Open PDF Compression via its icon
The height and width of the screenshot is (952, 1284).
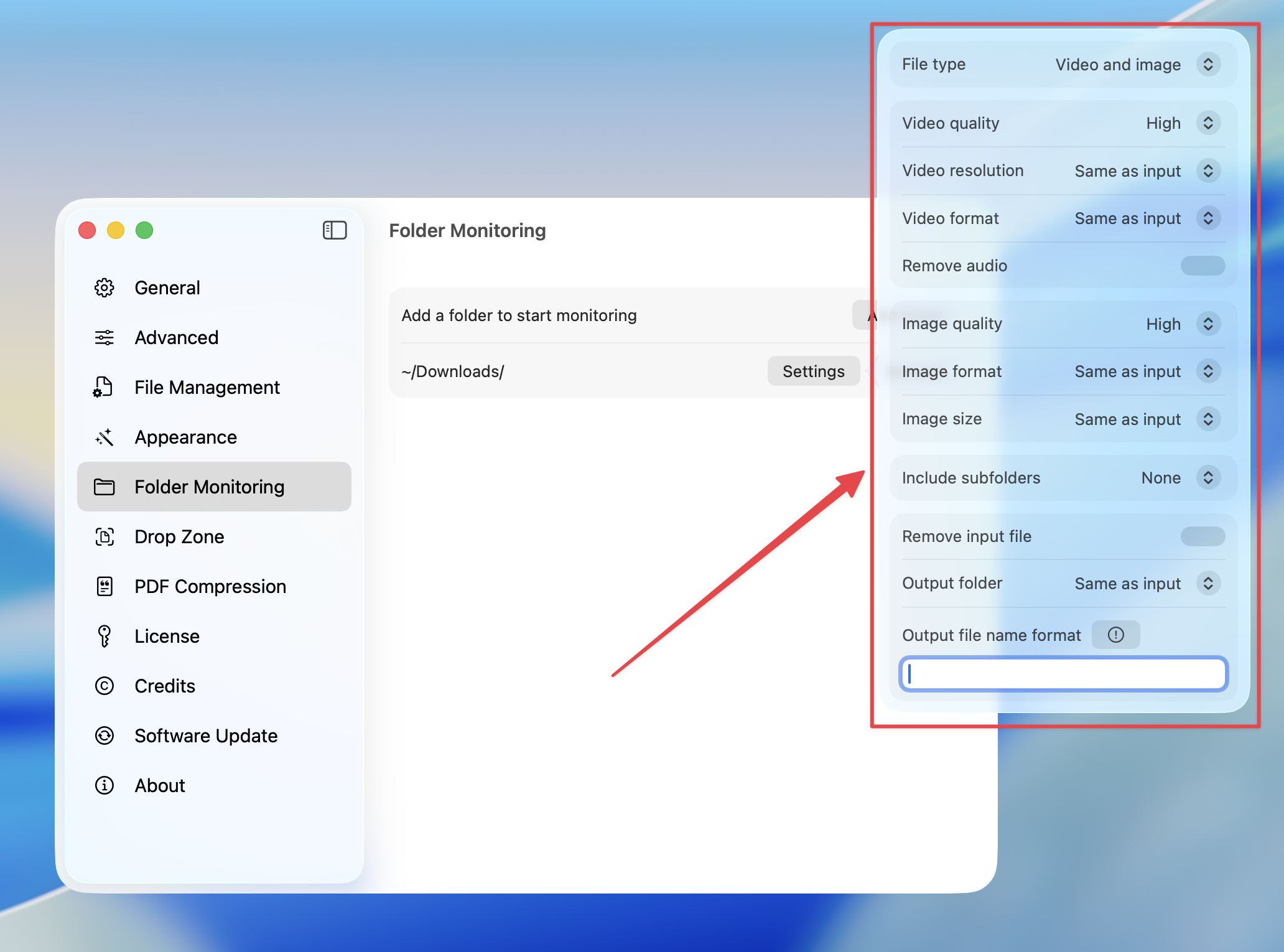105,586
